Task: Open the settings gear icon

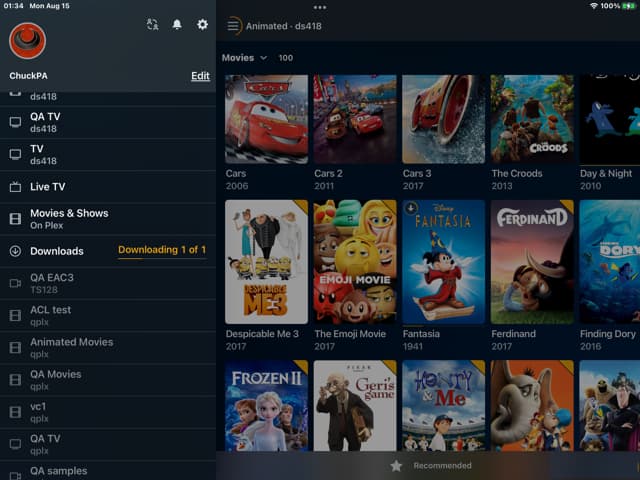Action: pyautogui.click(x=202, y=24)
